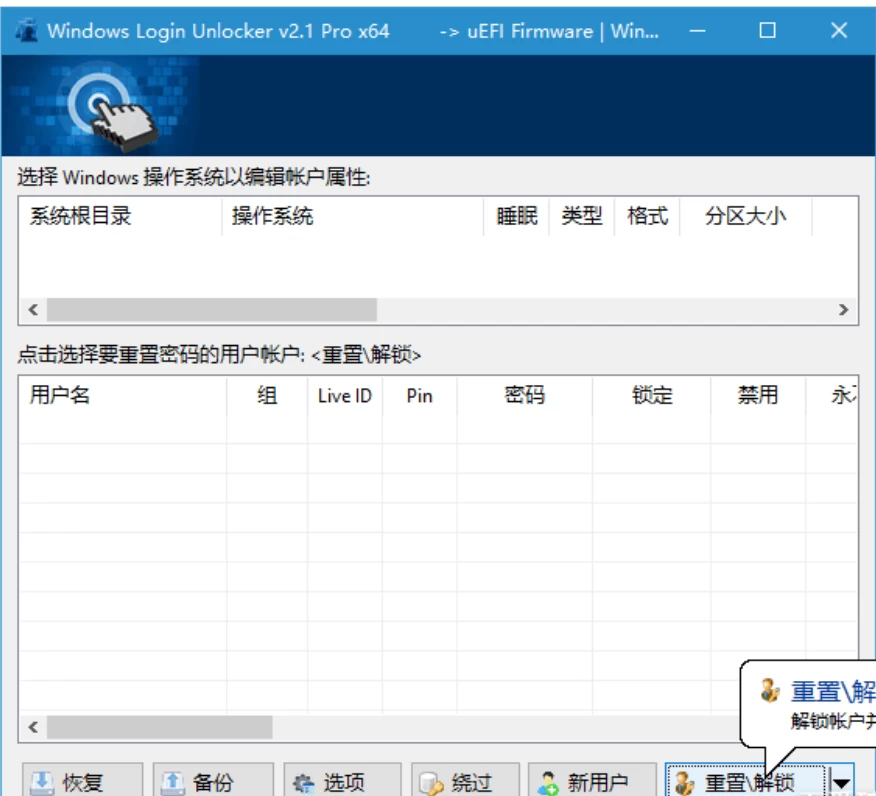Open the 选项 options button
This screenshot has width=876, height=796.
(342, 781)
